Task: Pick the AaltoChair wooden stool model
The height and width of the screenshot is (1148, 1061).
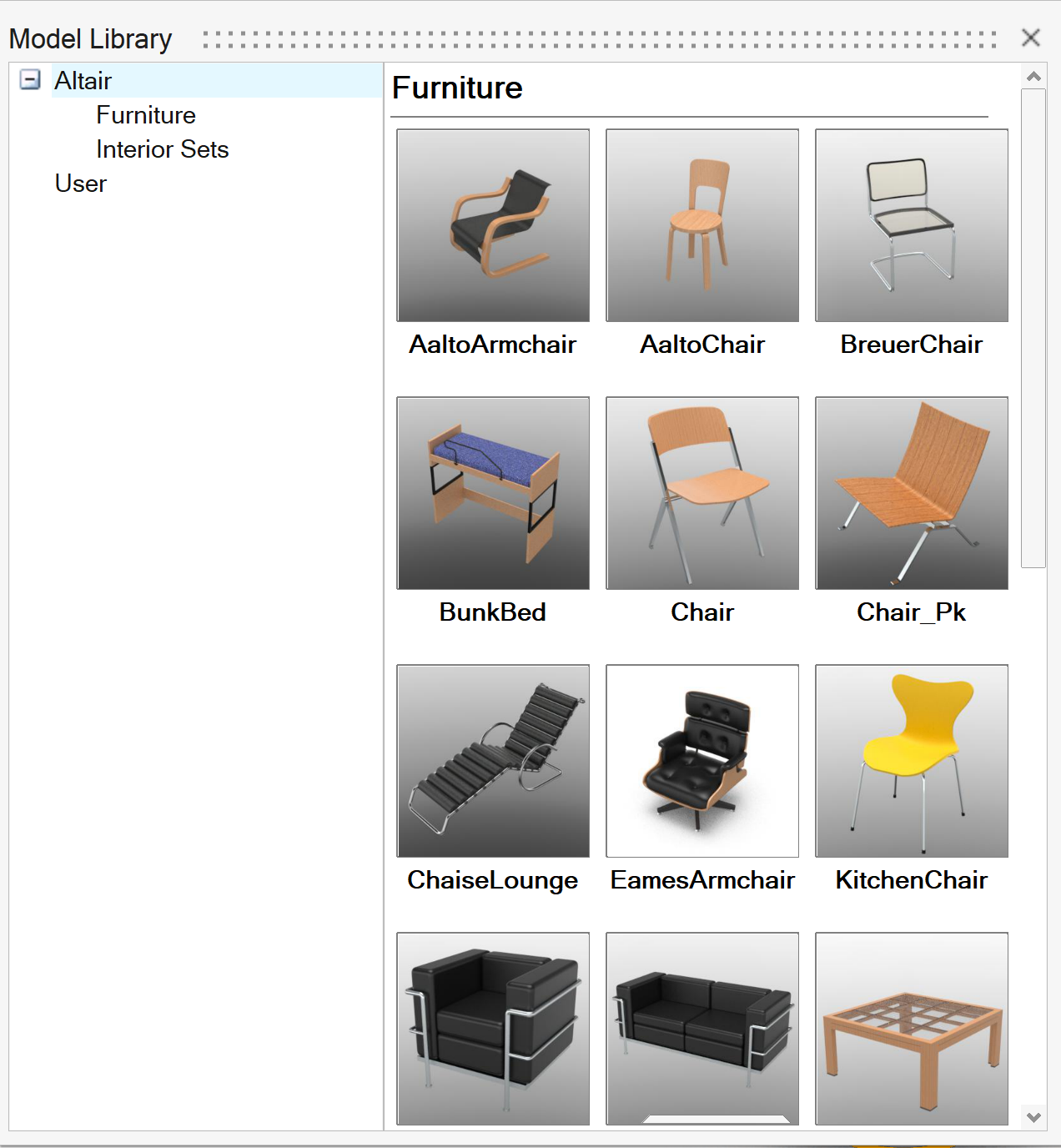Action: (702, 225)
